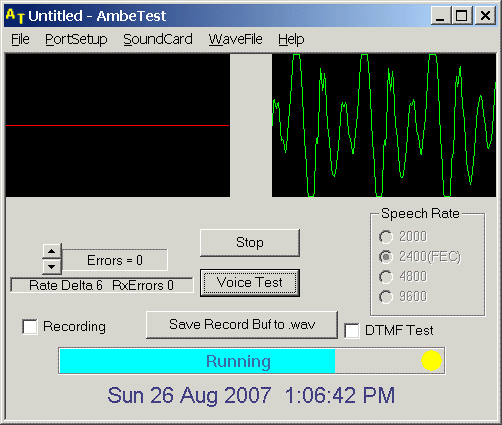The height and width of the screenshot is (425, 502).
Task: Open the WaveFile menu
Action: pyautogui.click(x=236, y=39)
